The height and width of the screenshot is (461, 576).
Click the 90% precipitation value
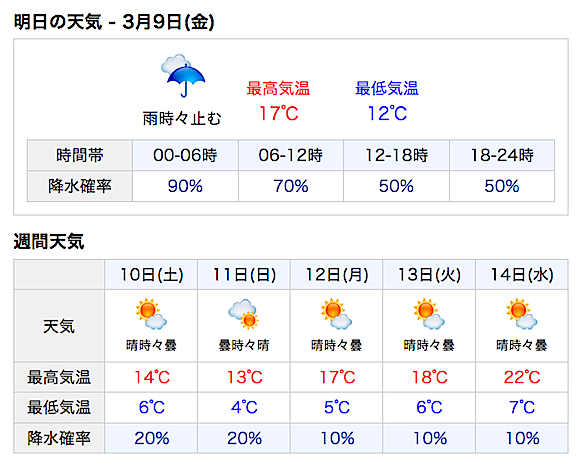click(x=185, y=186)
